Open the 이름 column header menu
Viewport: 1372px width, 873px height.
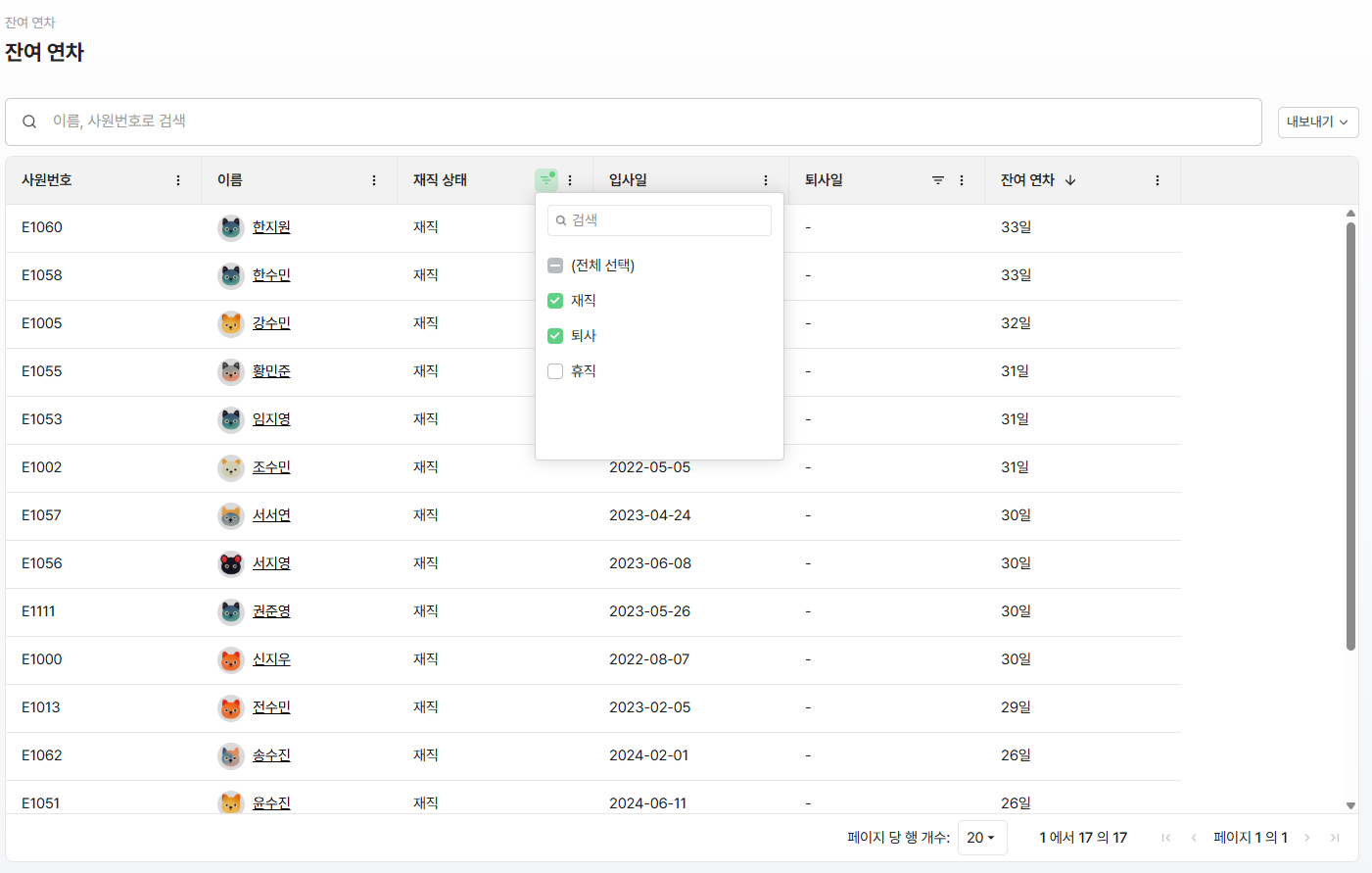(373, 180)
